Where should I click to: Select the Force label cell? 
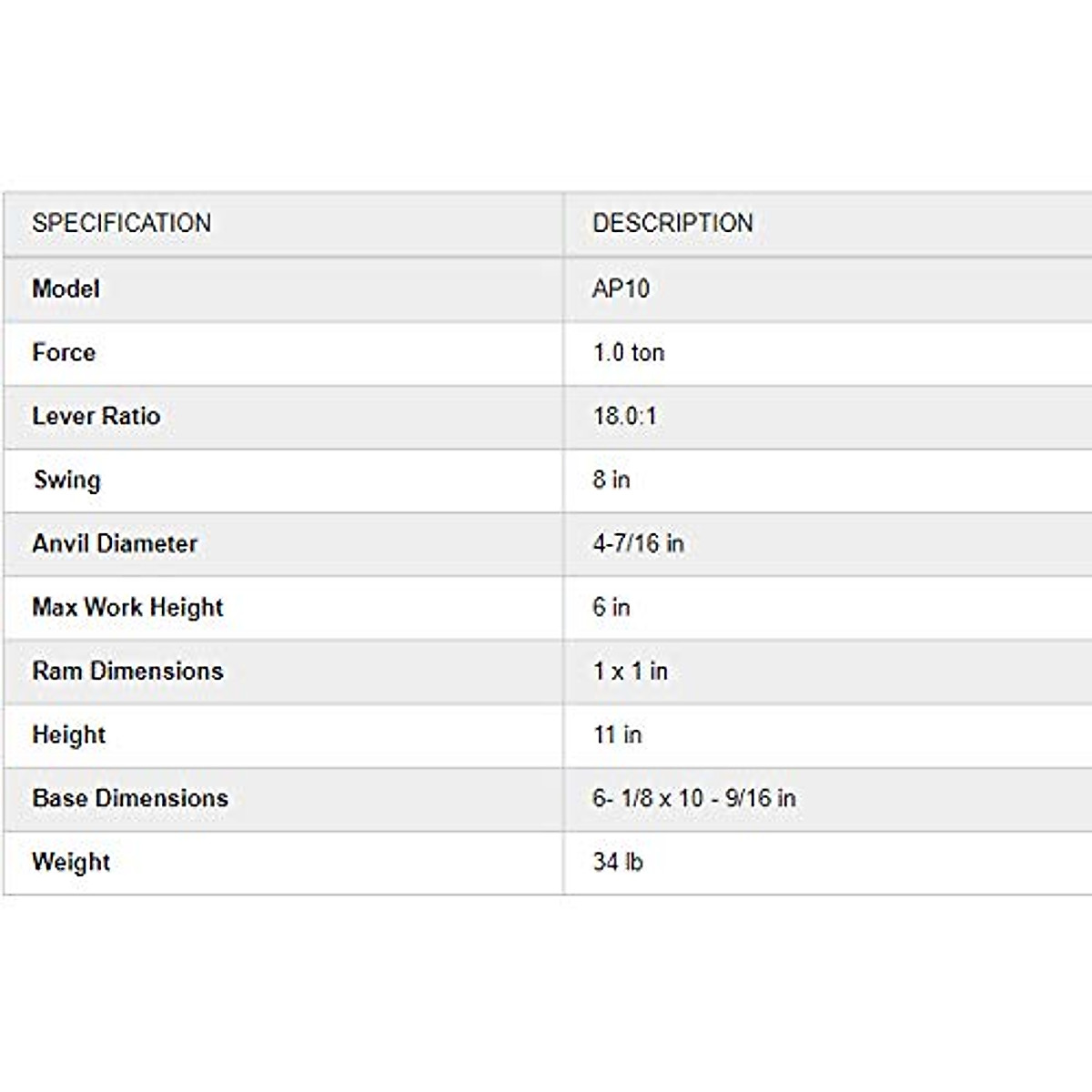pos(64,352)
